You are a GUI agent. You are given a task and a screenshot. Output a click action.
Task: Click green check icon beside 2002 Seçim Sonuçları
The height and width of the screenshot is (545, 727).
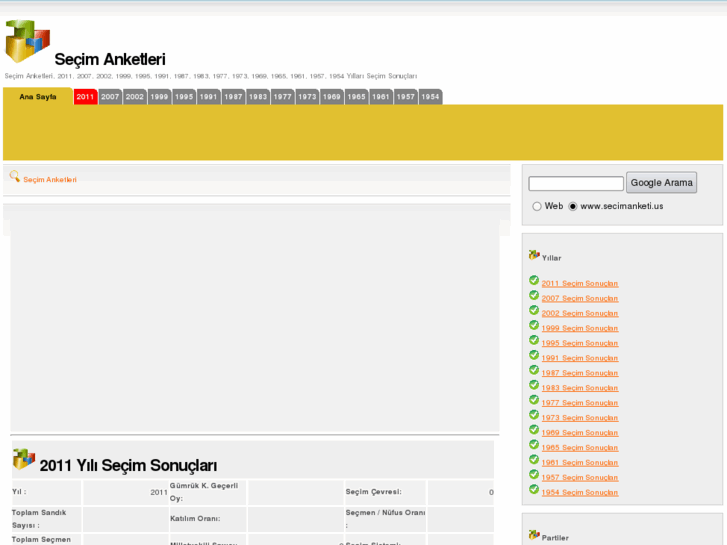(x=534, y=310)
